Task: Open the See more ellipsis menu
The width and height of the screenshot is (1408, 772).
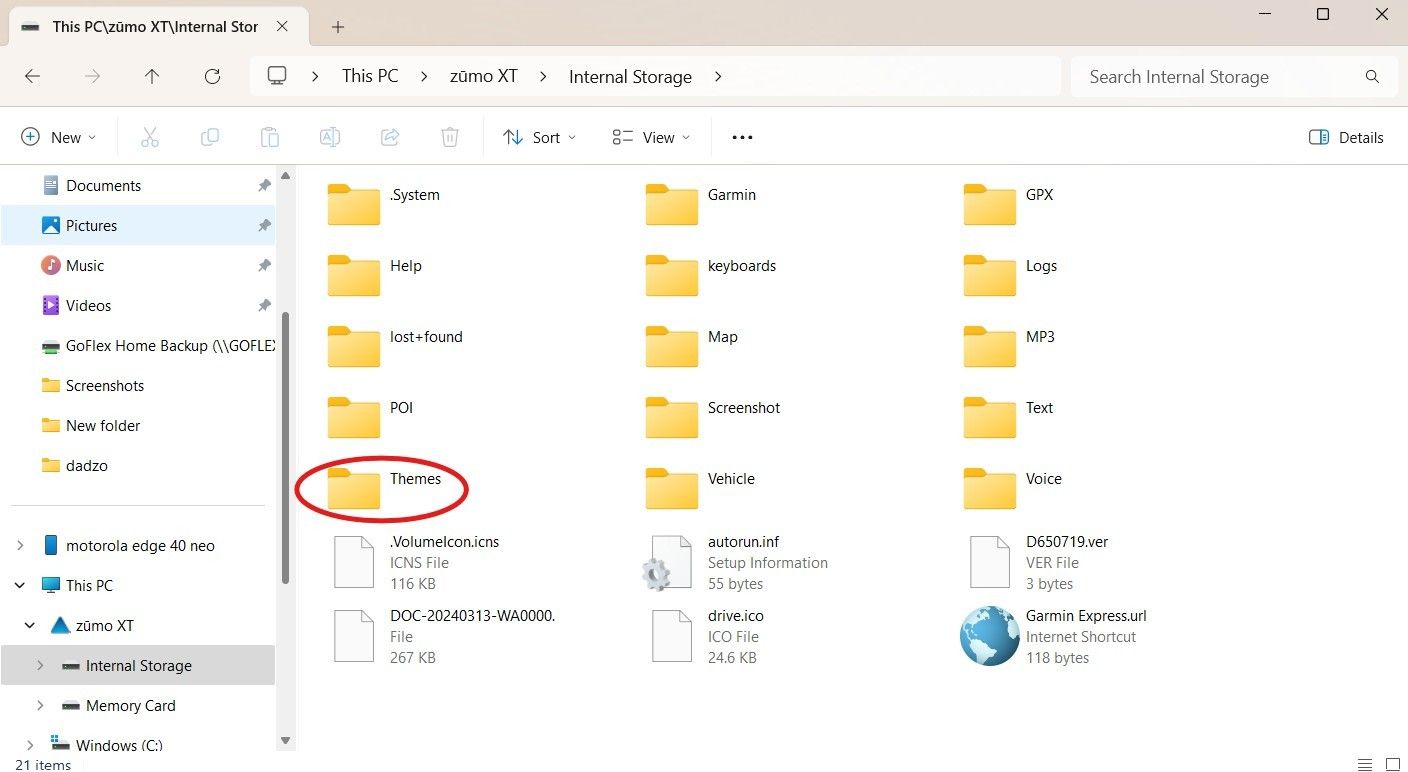Action: pos(742,137)
